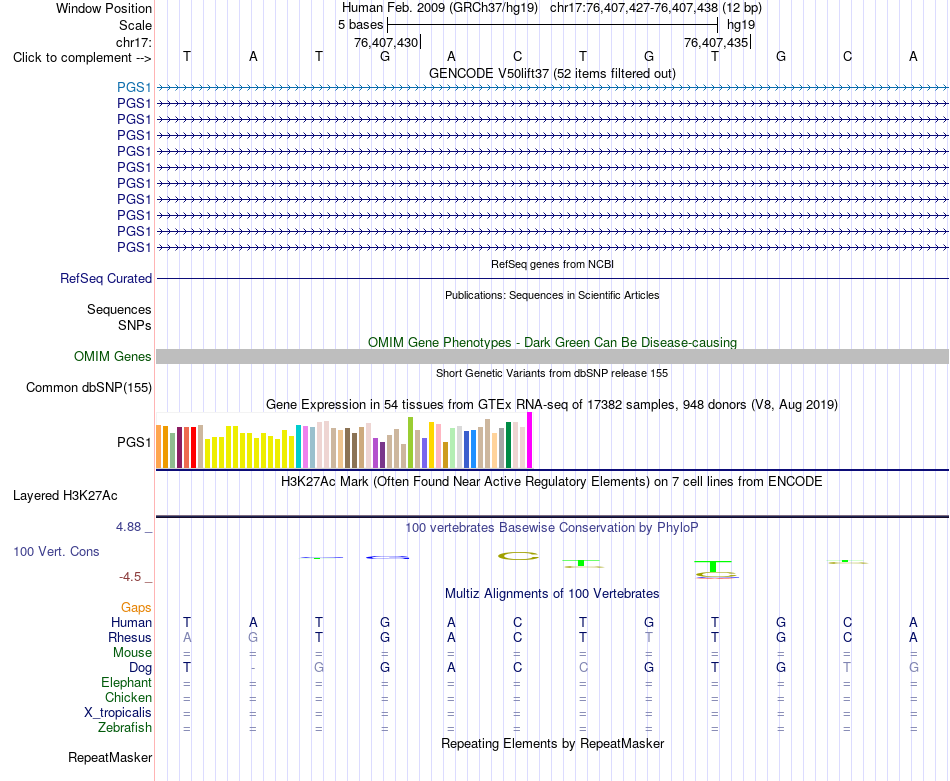
Task: Click the grayed-out A in Rhesus row
Action: tap(187, 637)
